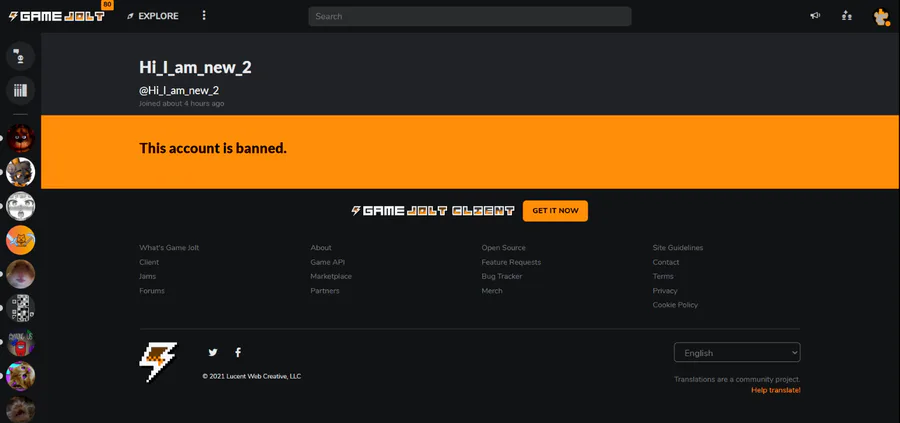Open the grey cat character avatar community
This screenshot has height=423, width=900.
click(x=21, y=172)
